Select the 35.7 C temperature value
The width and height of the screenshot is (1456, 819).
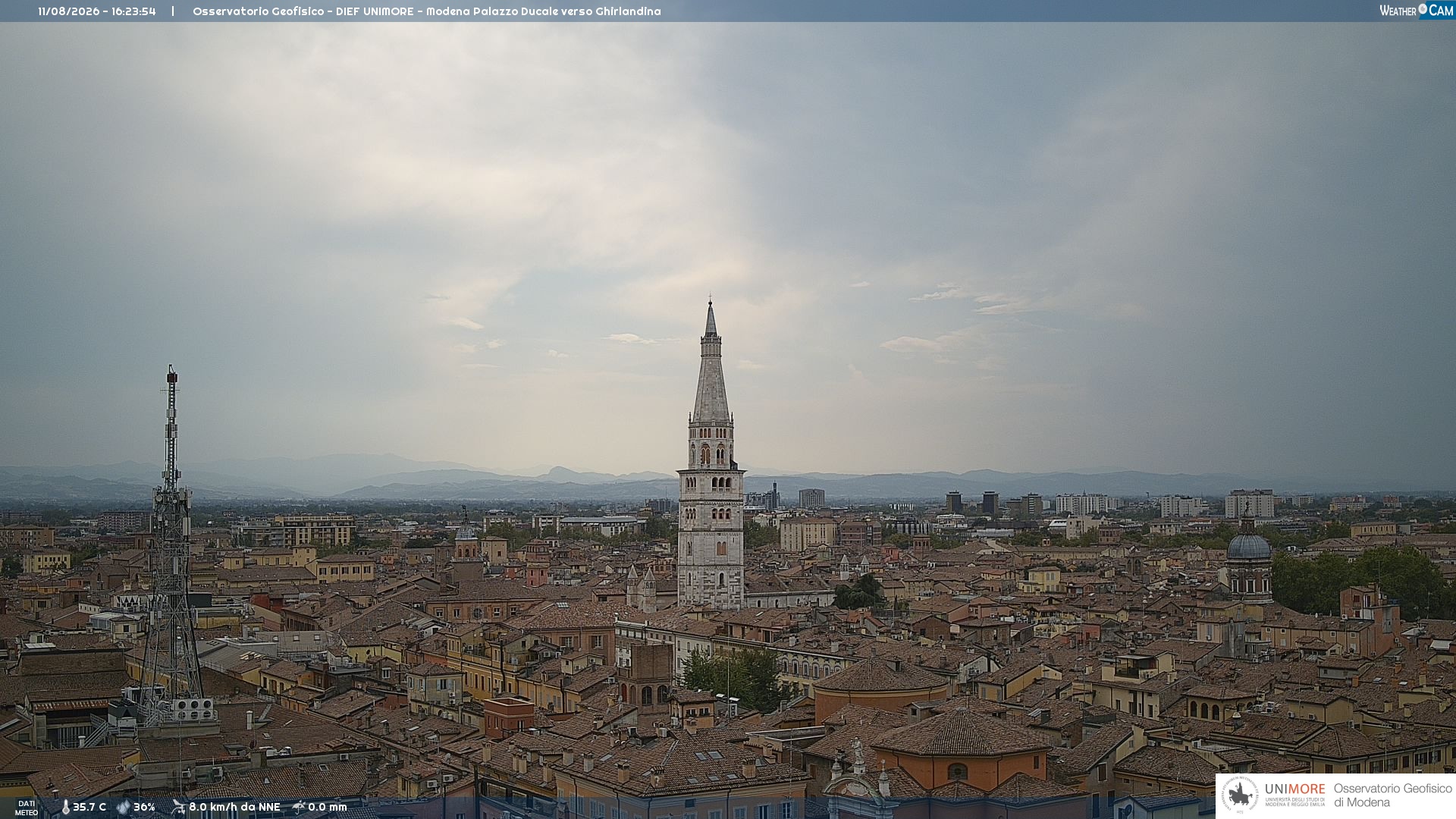(89, 807)
